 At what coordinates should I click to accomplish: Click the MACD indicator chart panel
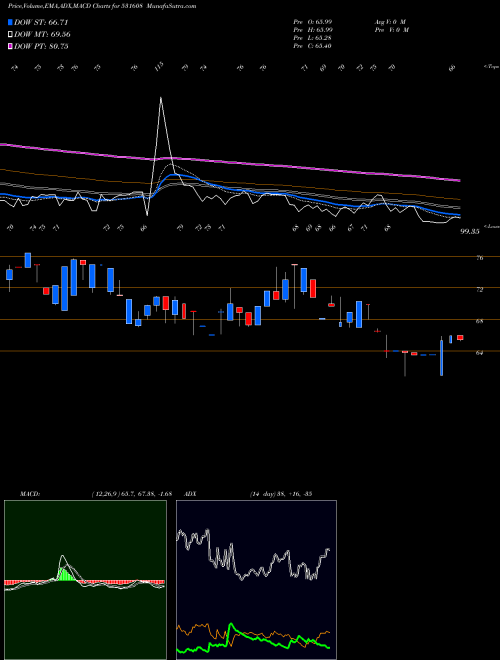coord(85,580)
